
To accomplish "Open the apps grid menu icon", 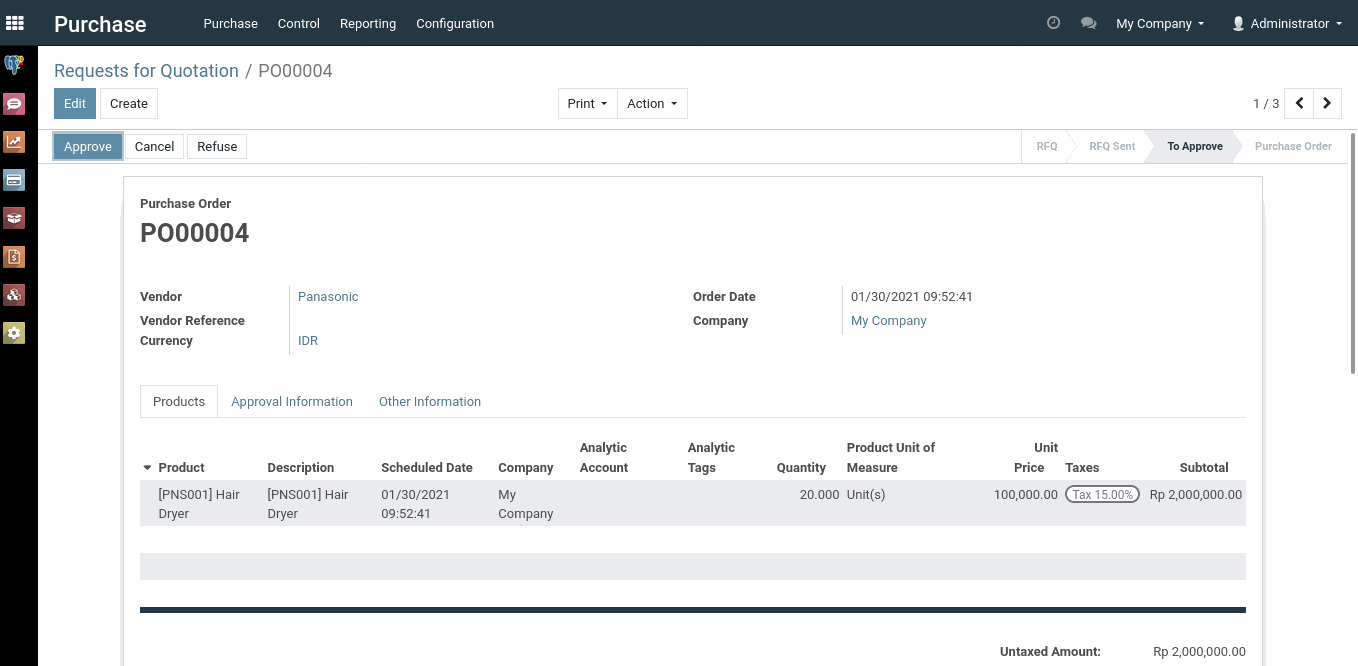I will click(15, 23).
